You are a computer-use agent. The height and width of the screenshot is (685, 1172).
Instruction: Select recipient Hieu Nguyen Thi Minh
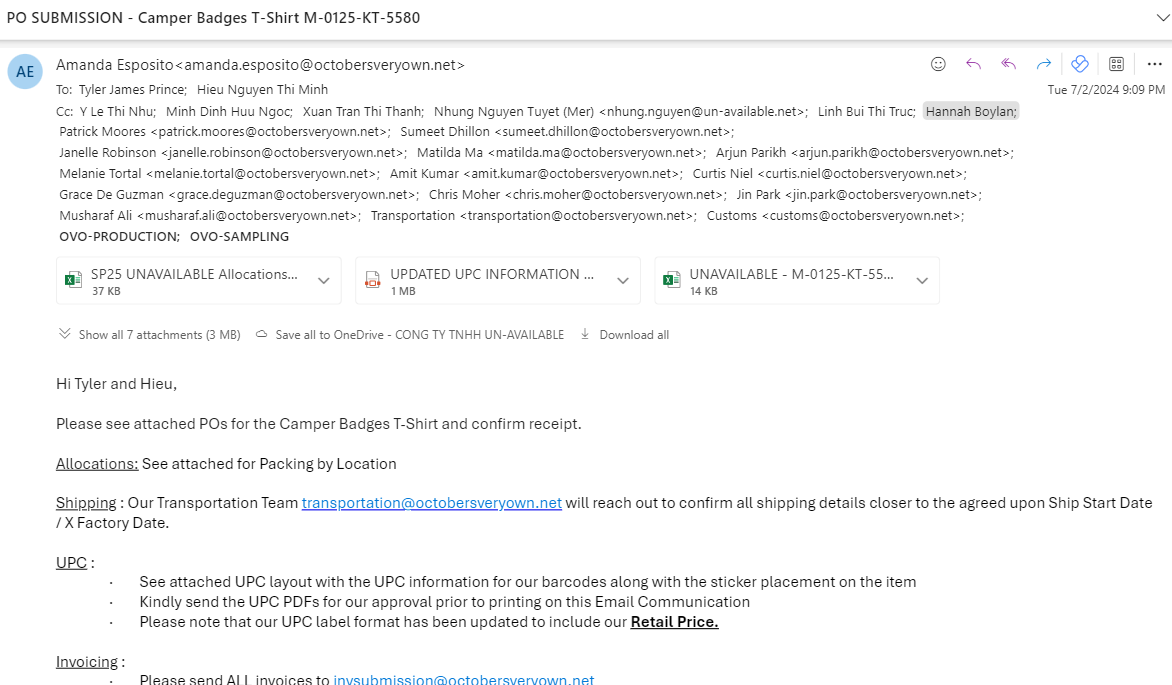[262, 90]
